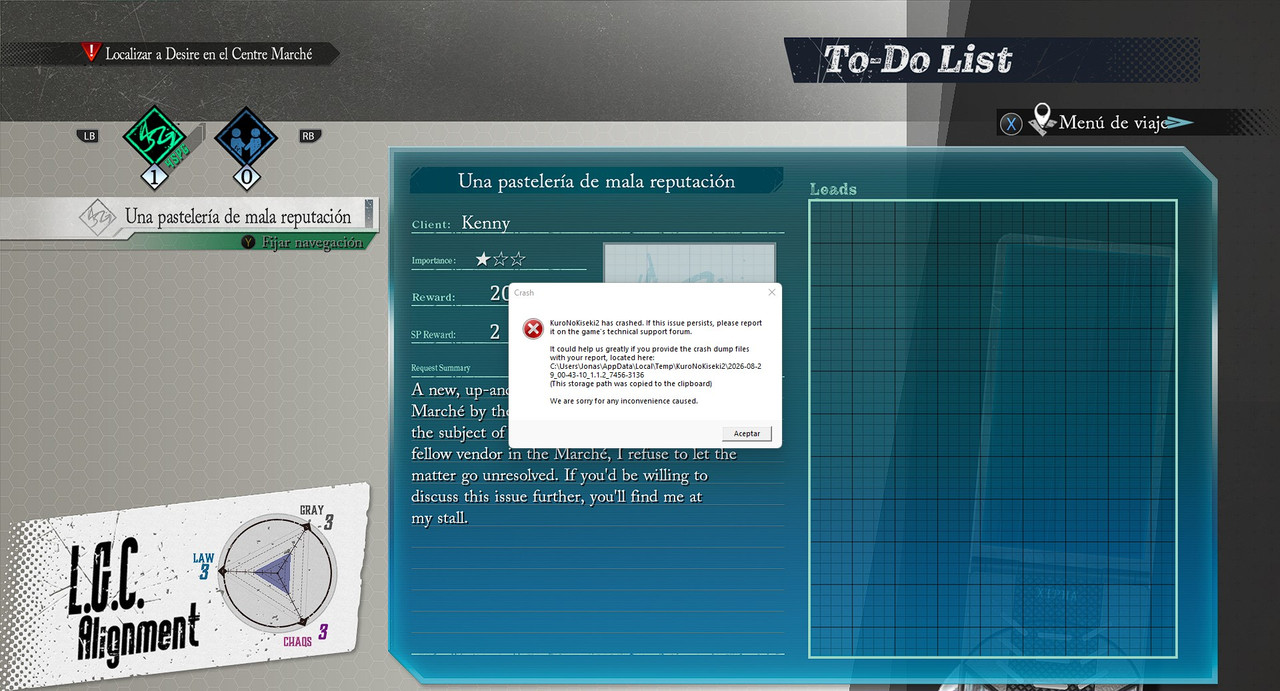
Task: Click the LB shoulder button prompt
Action: pos(89,136)
